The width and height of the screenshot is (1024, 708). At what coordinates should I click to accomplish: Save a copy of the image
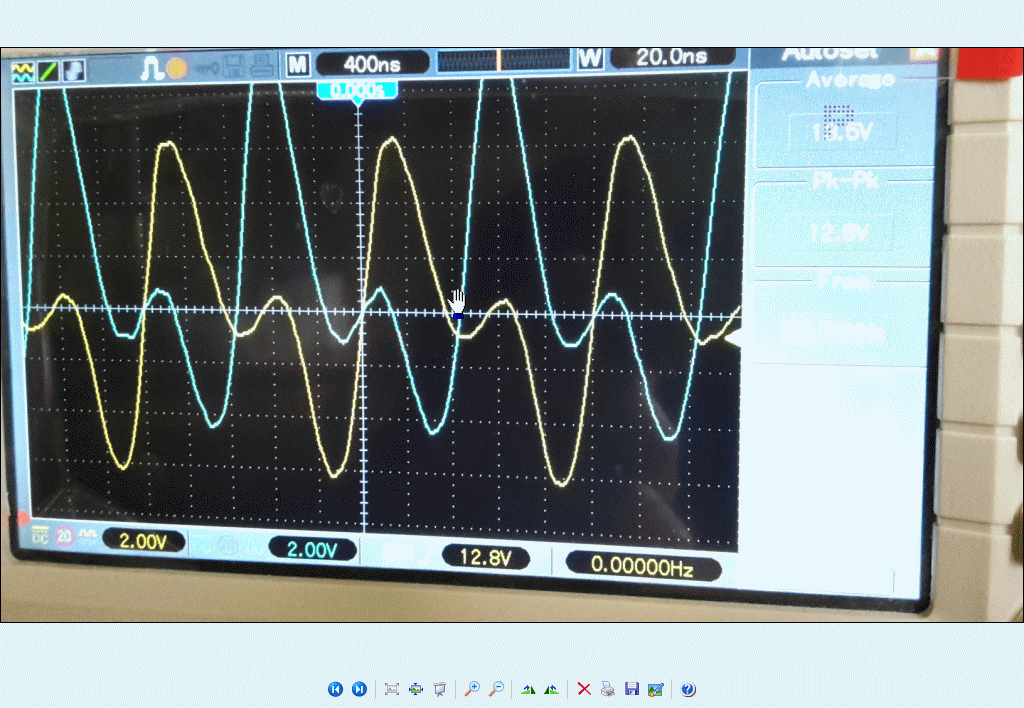(631, 689)
